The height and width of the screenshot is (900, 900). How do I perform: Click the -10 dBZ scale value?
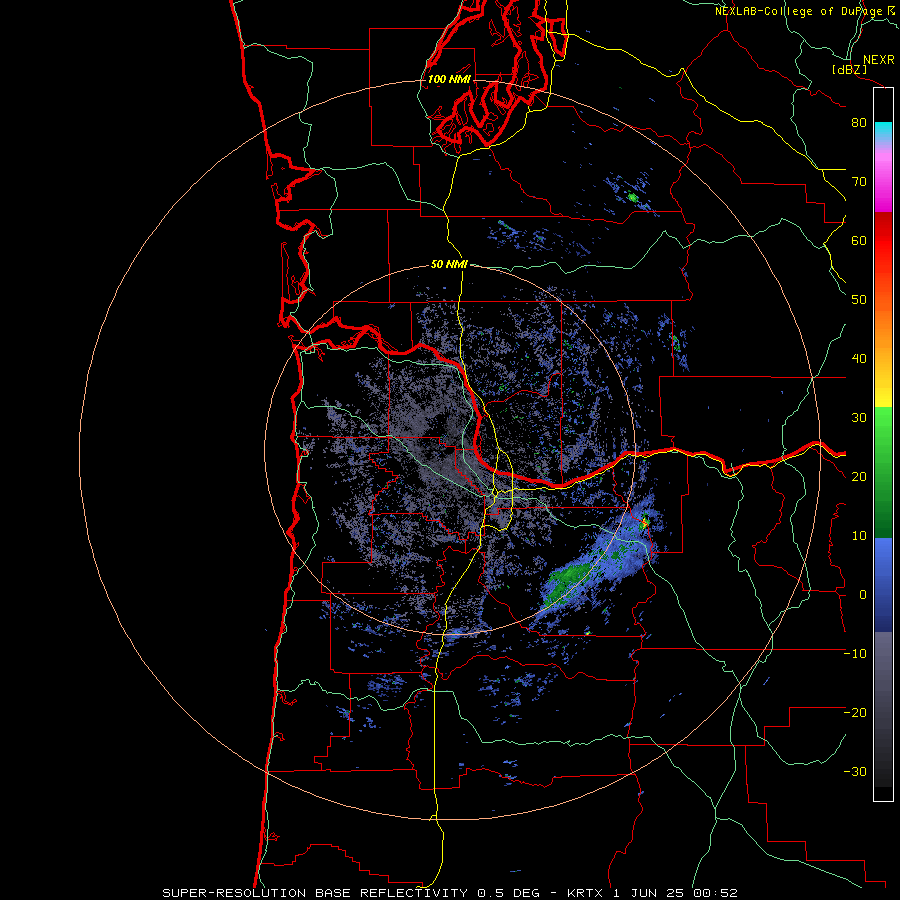855,654
